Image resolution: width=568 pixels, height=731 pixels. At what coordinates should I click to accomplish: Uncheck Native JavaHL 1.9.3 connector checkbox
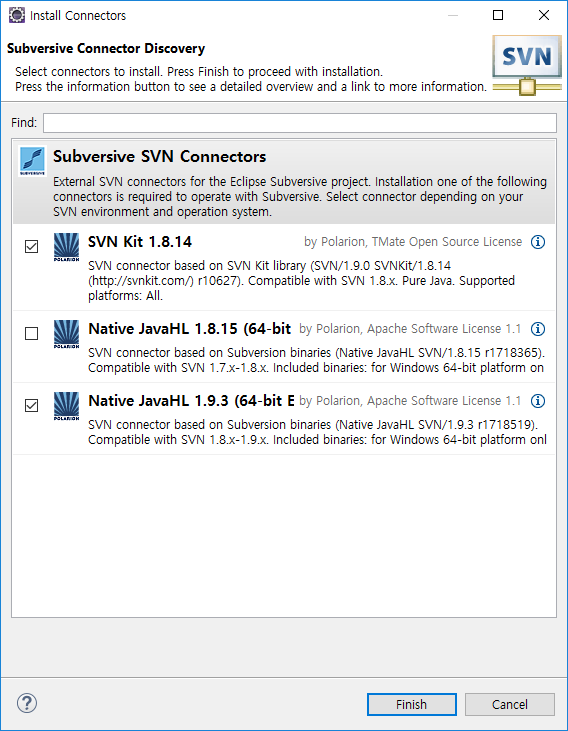pyautogui.click(x=31, y=405)
